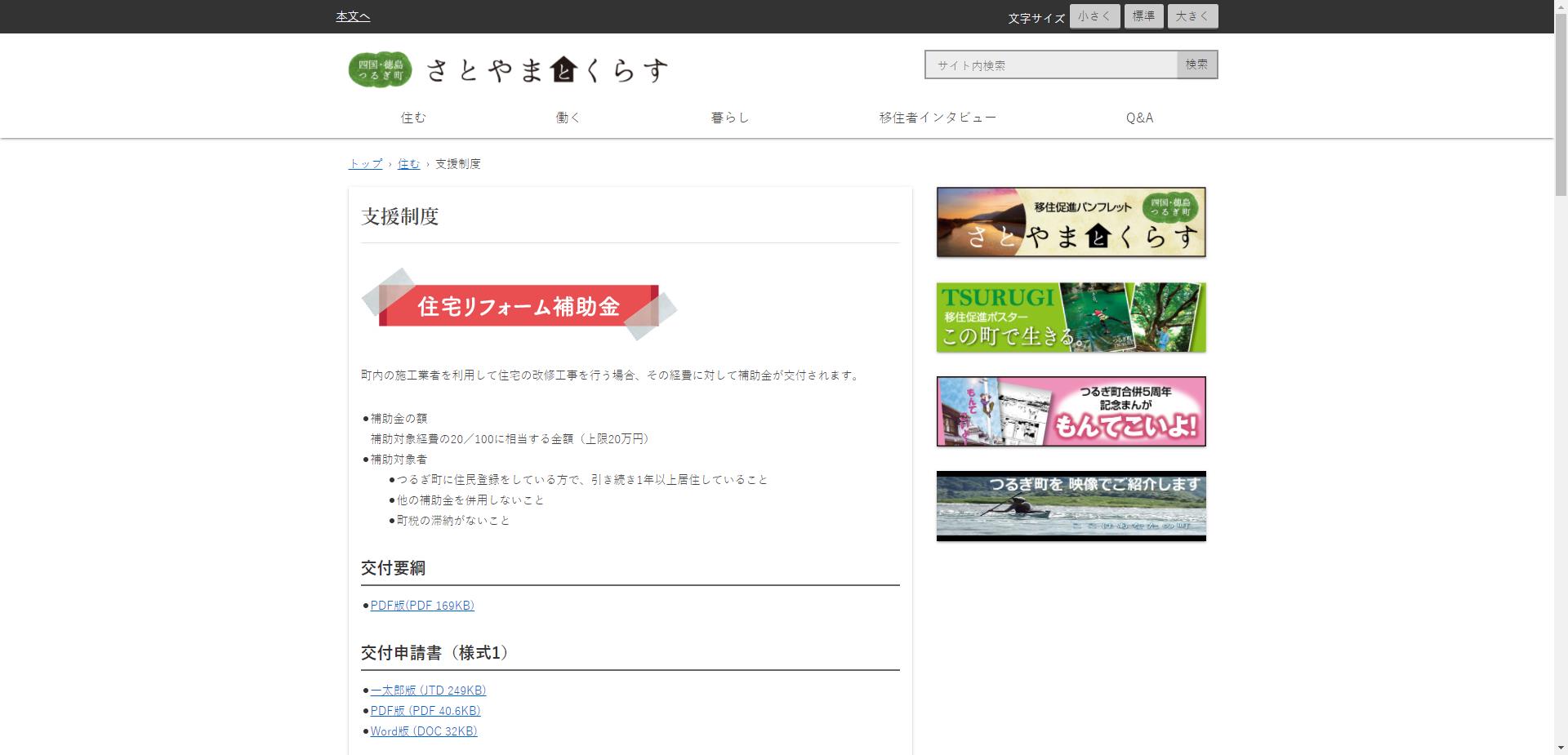Viewport: 1568px width, 755px height.
Task: Open the PDF版(PDF 169KB) document
Action: click(422, 606)
